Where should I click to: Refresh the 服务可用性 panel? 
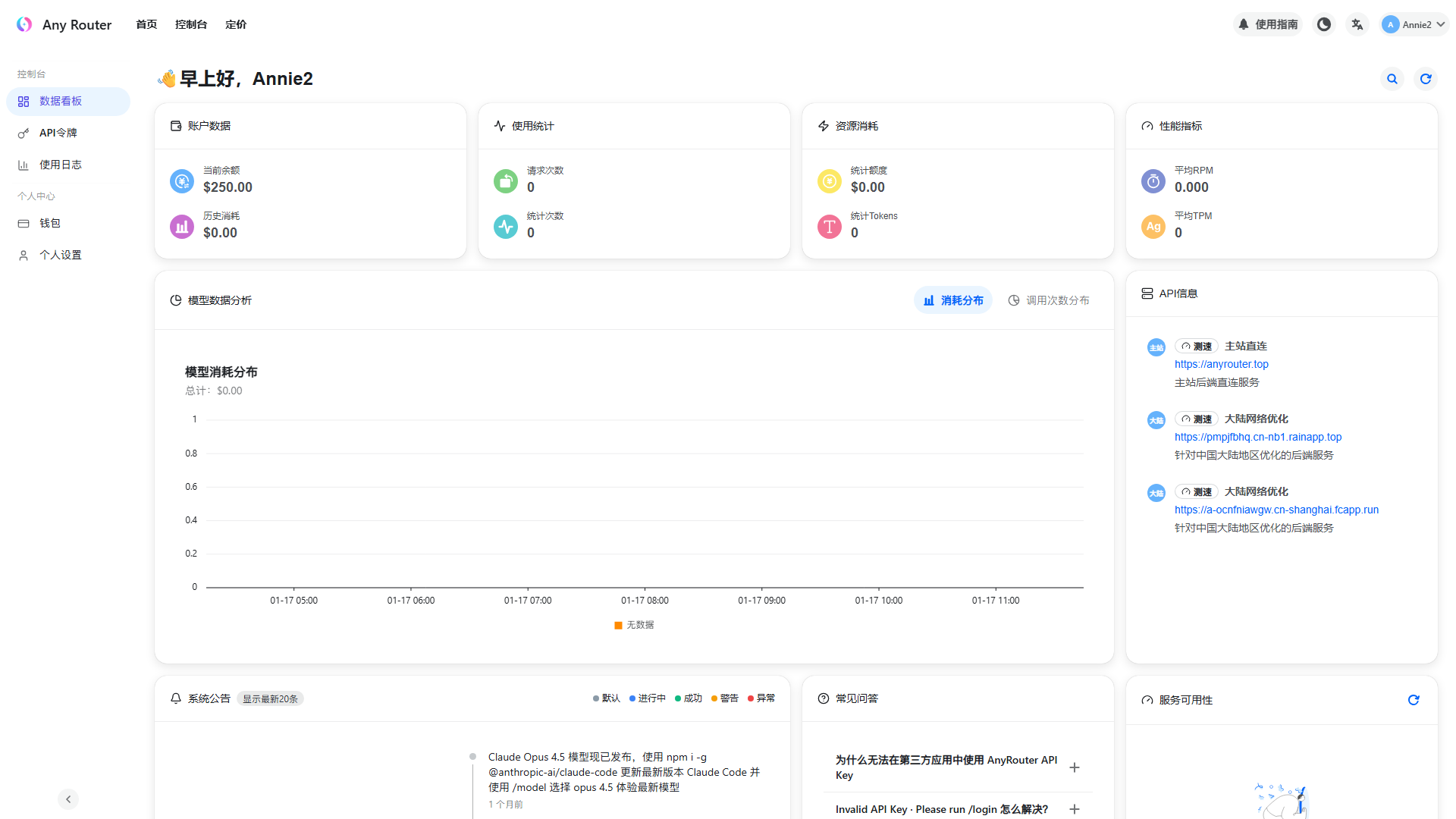point(1414,700)
